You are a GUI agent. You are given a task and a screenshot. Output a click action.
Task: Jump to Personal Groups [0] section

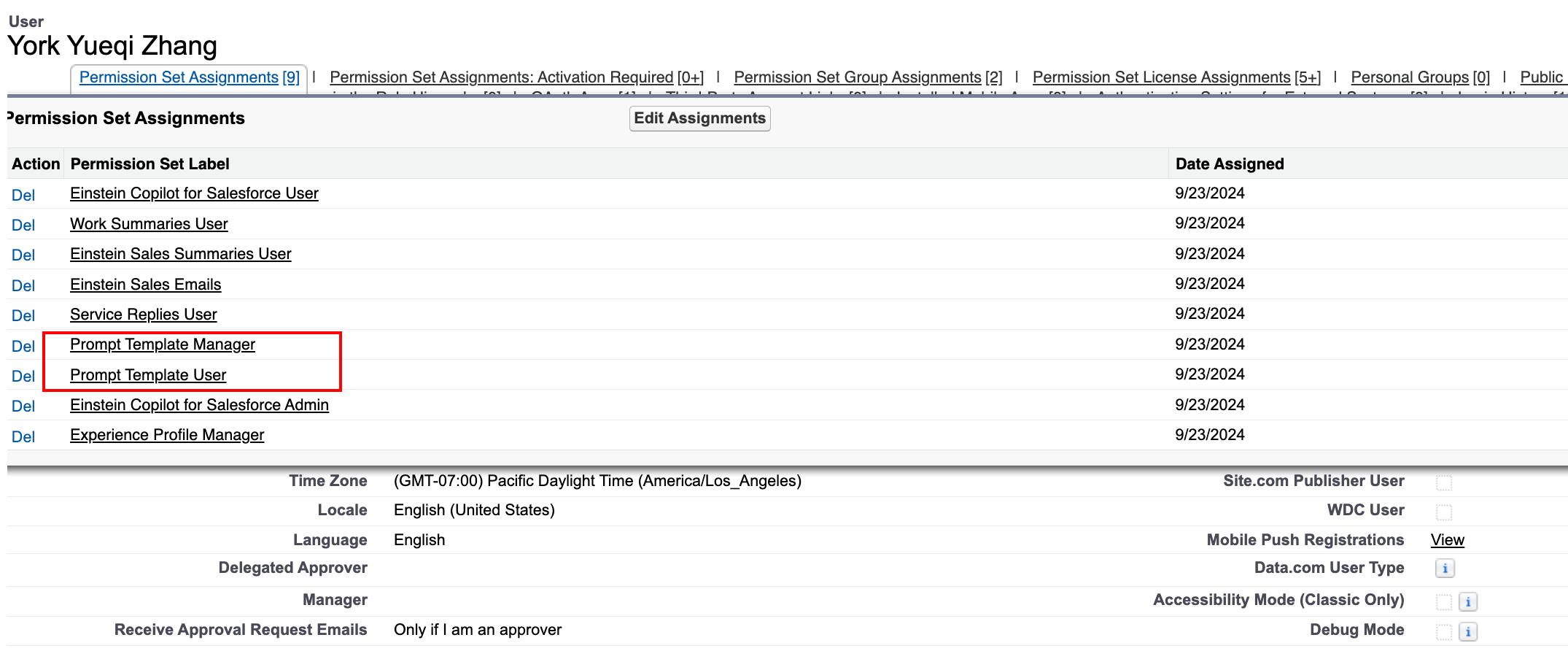pos(1420,77)
